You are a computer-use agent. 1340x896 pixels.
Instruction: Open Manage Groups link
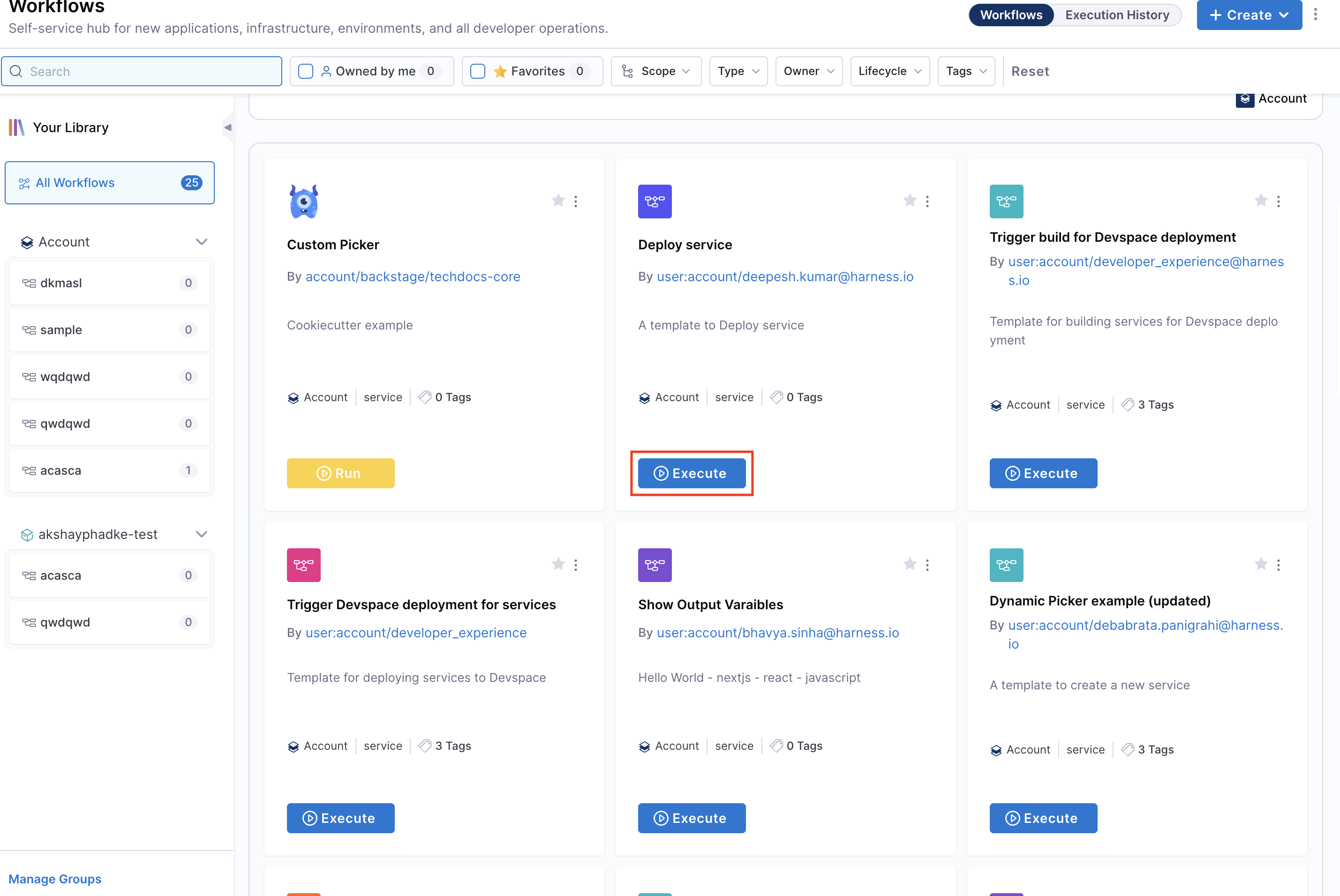pos(55,879)
